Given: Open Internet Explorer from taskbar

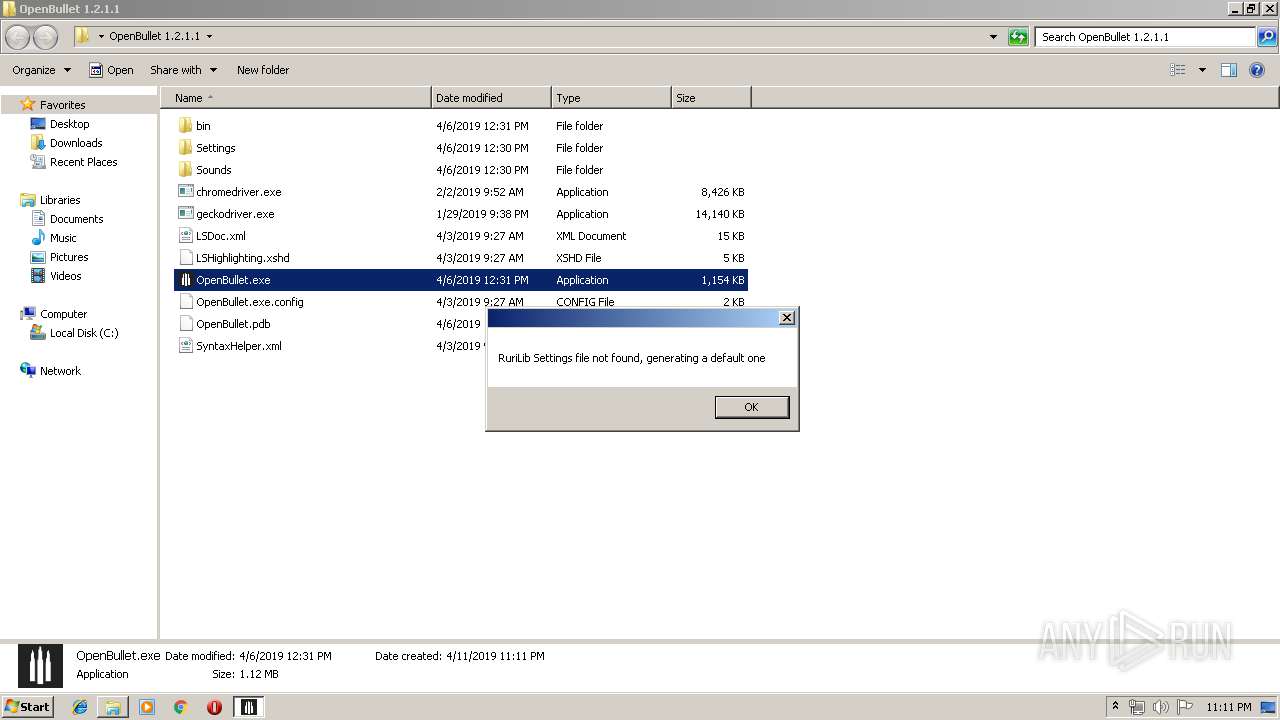Looking at the screenshot, I should point(80,707).
